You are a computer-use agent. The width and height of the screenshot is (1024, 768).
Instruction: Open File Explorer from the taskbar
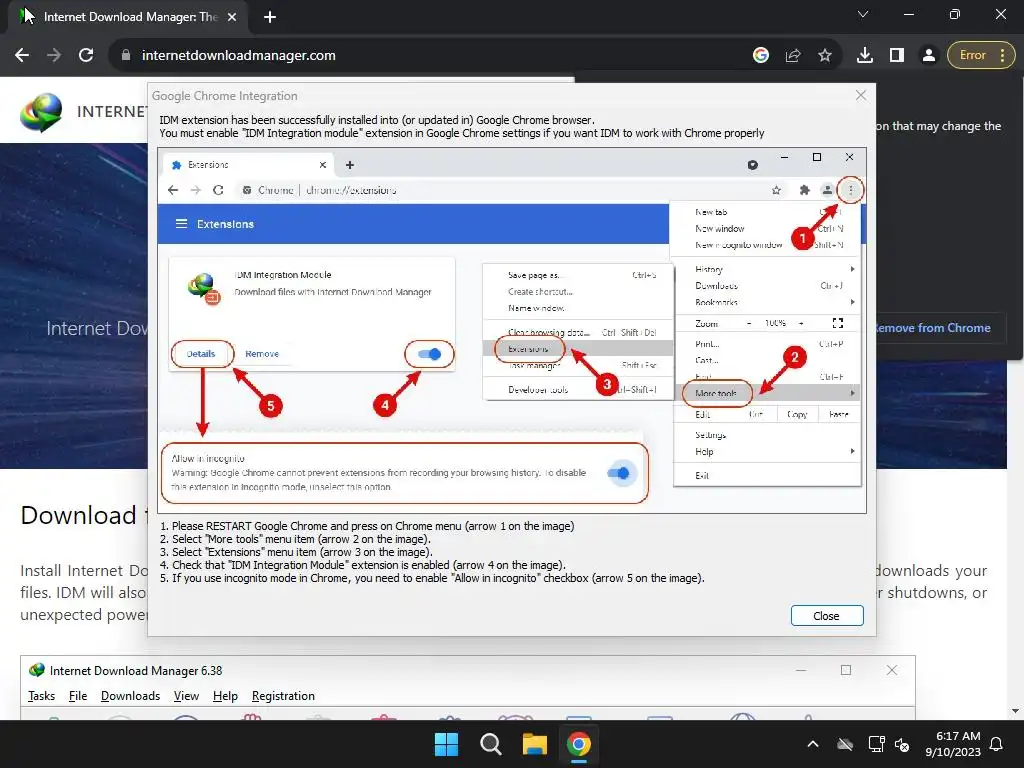pos(535,744)
